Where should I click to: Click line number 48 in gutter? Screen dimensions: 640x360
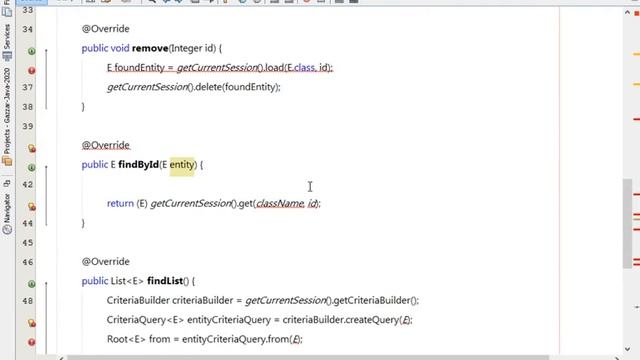(27, 301)
